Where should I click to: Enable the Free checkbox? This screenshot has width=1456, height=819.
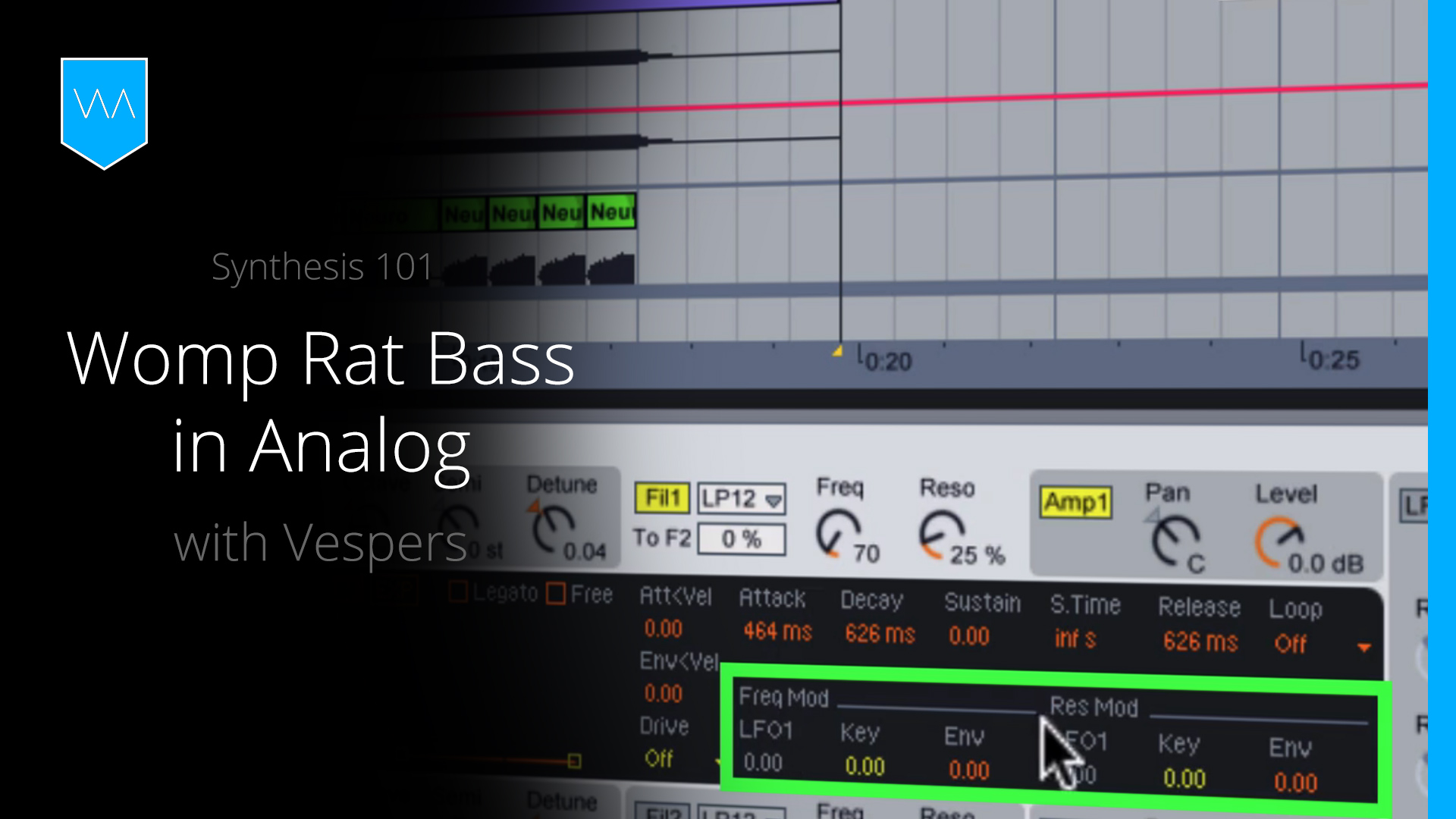point(556,593)
